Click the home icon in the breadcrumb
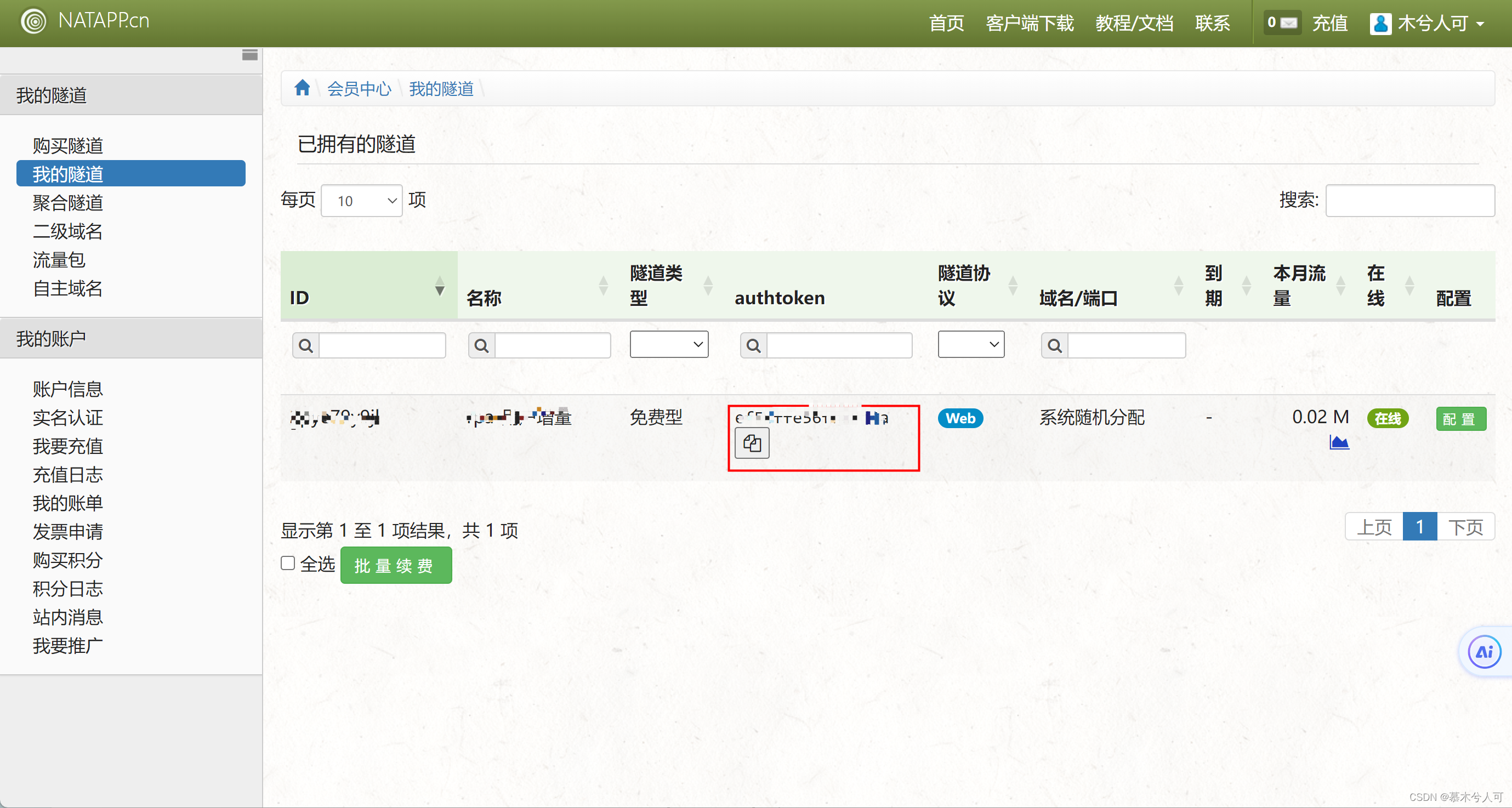This screenshot has height=808, width=1512. [302, 88]
